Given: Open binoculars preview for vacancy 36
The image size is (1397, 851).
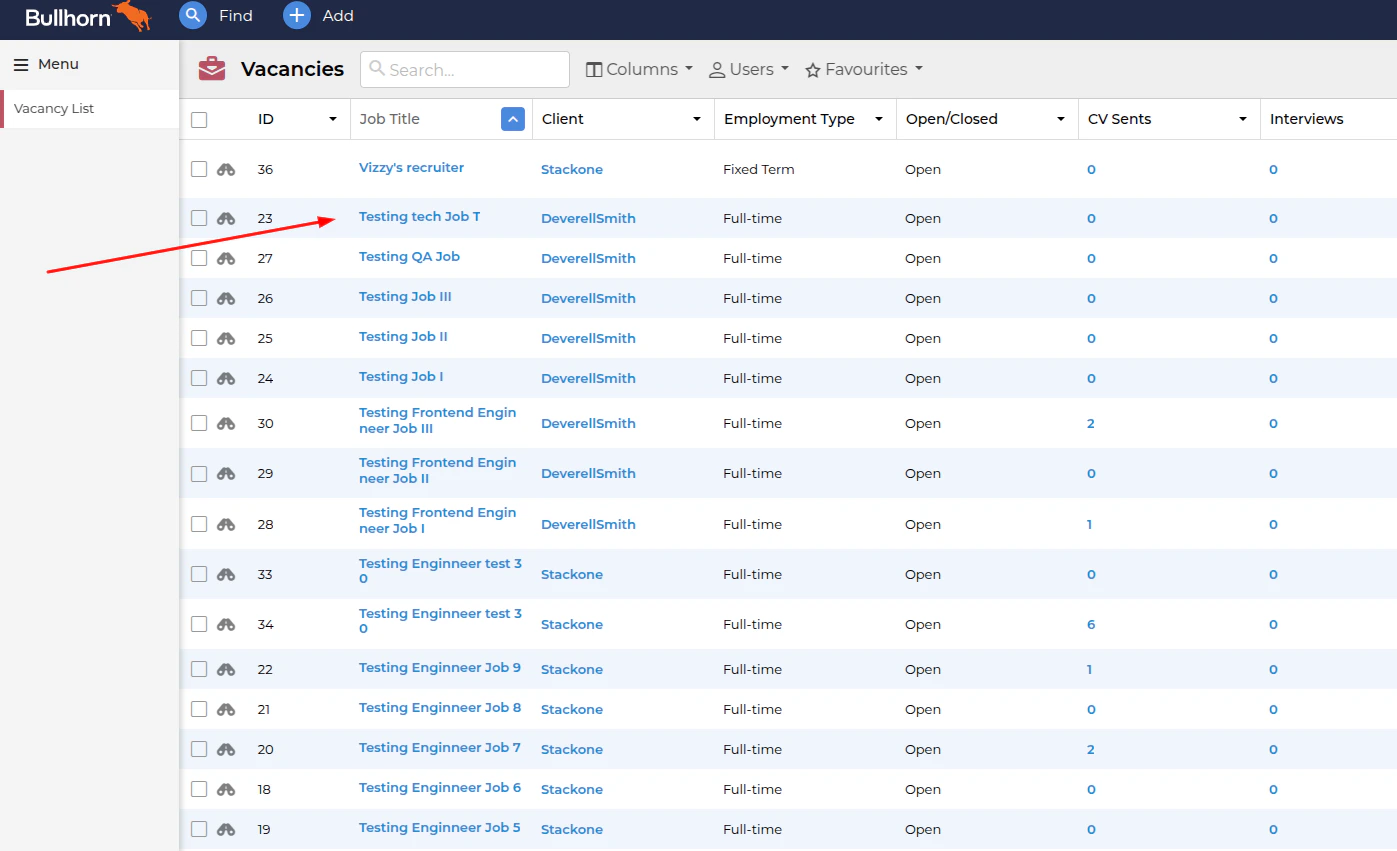Looking at the screenshot, I should tap(225, 169).
